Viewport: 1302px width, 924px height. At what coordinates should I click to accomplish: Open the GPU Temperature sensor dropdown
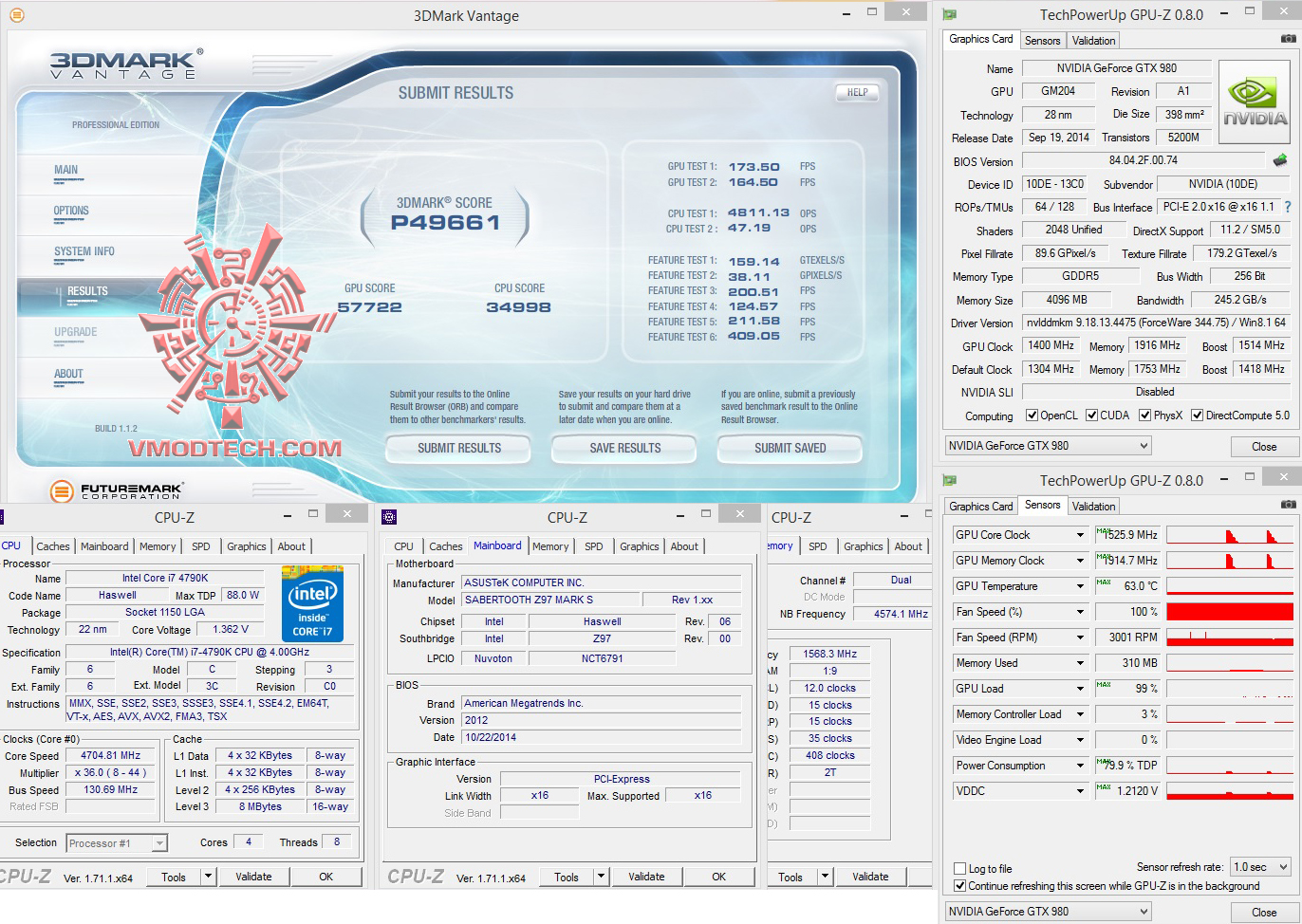tap(1080, 586)
